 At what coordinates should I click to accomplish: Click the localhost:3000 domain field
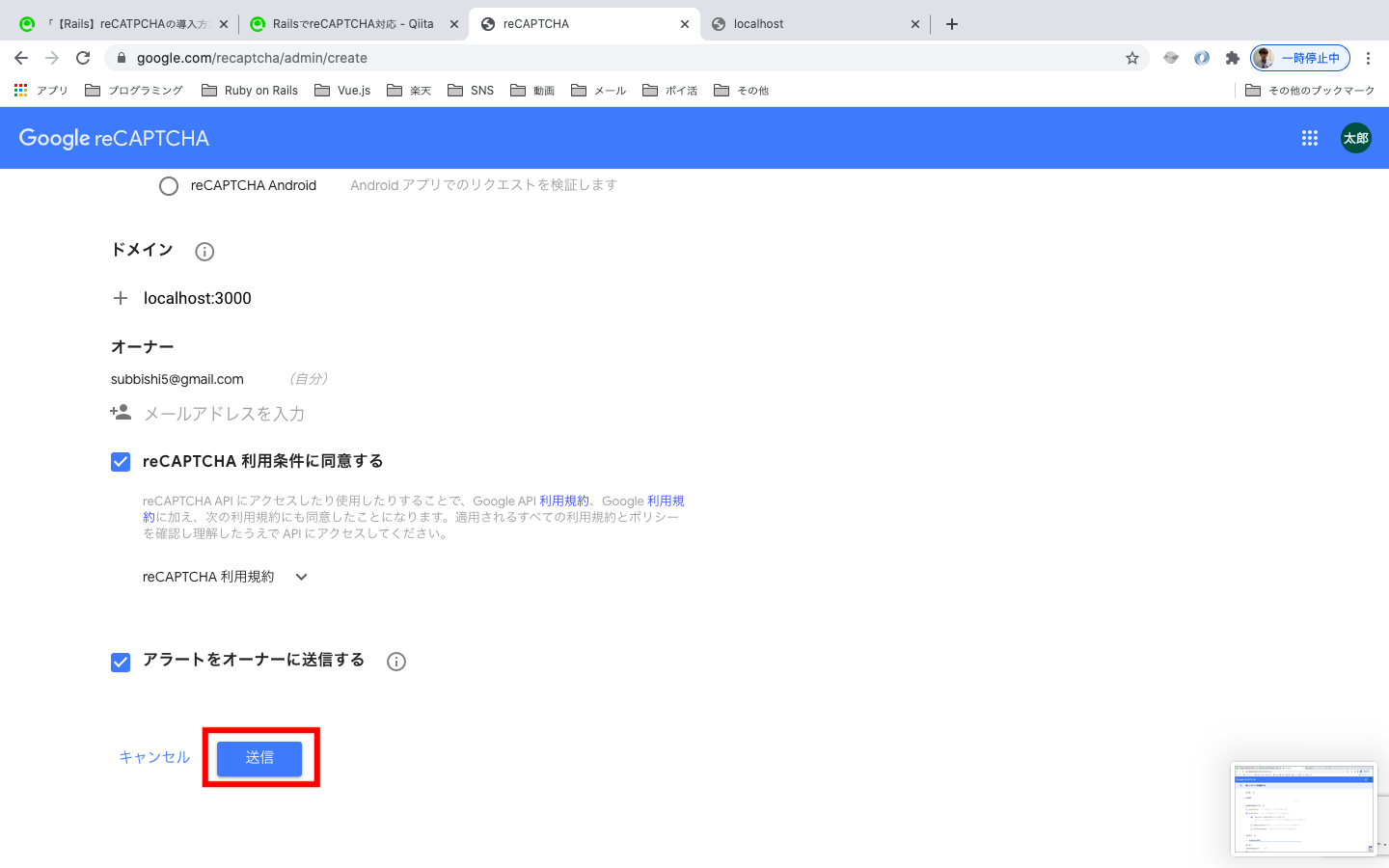(198, 298)
